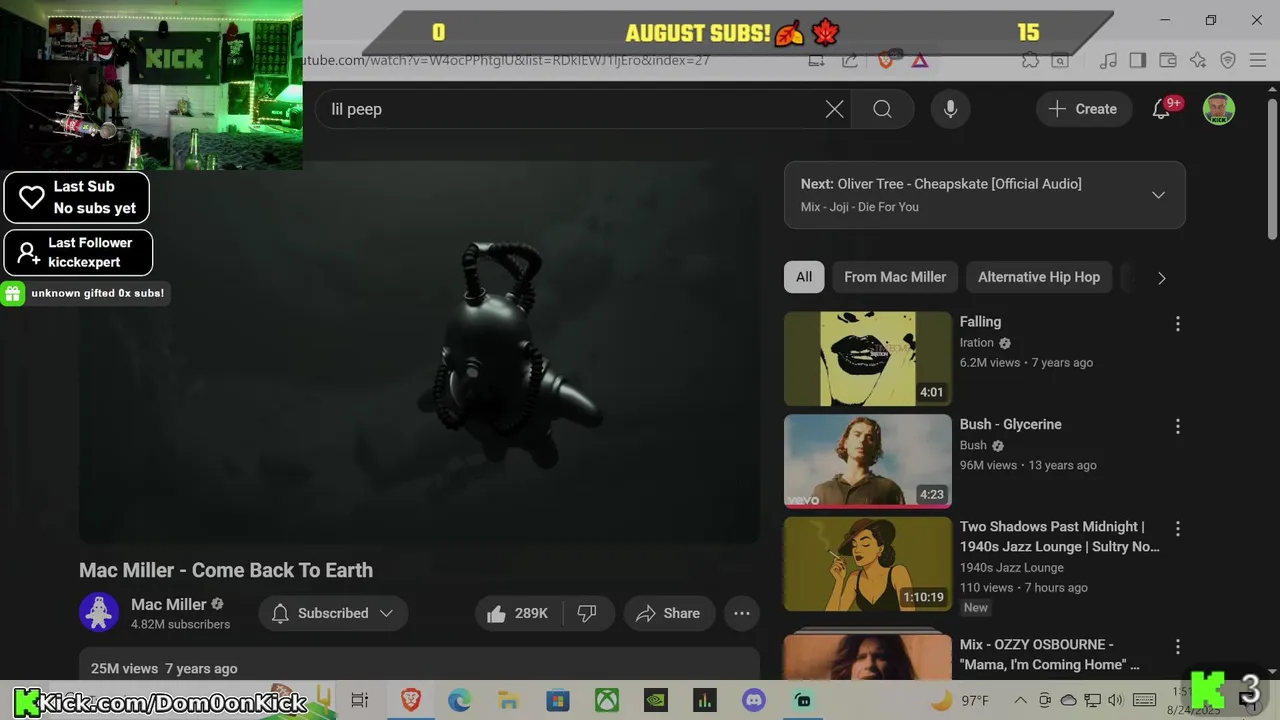Show more filter chips with right arrow

1161,278
